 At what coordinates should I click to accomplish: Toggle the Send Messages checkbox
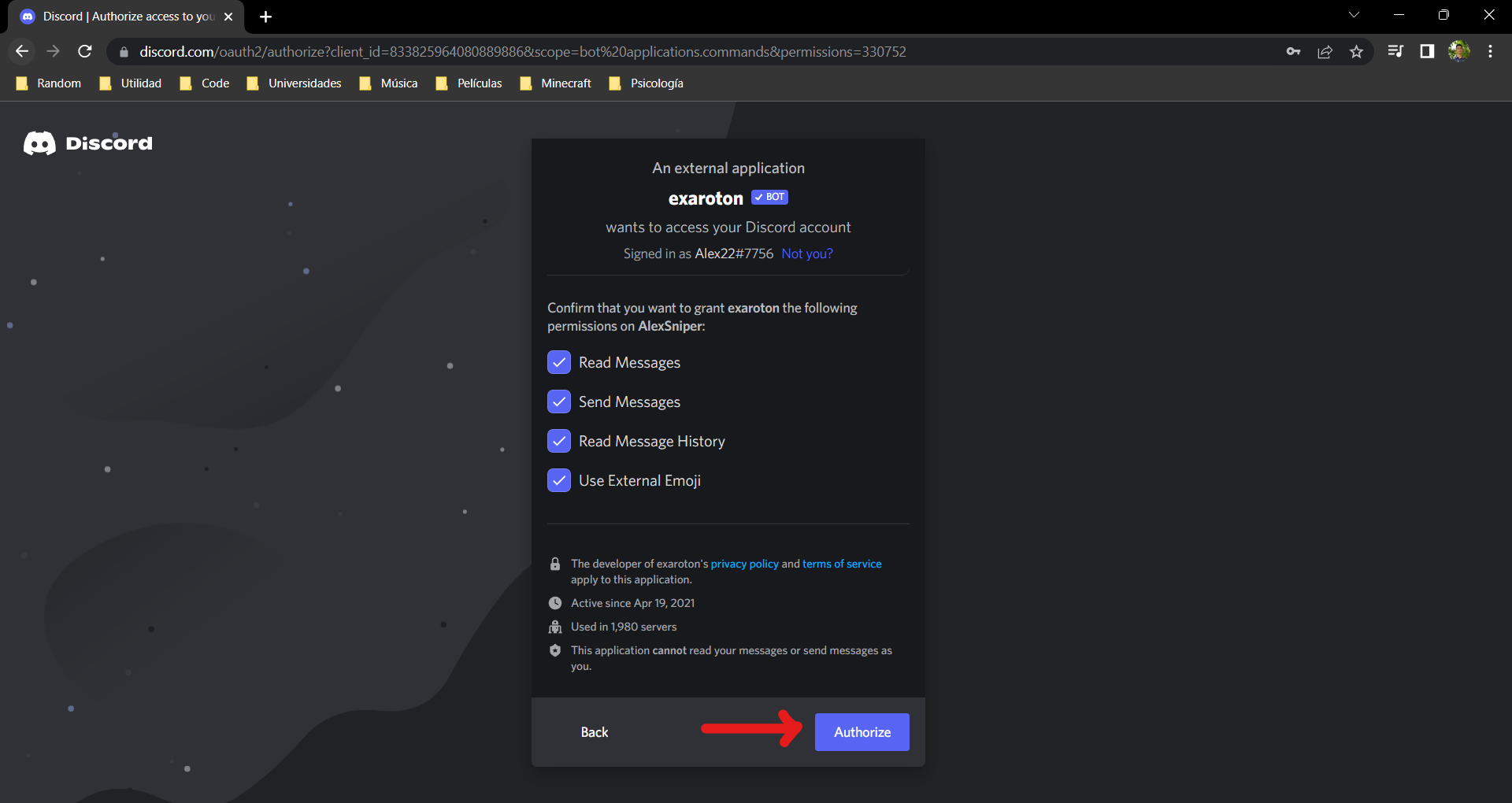[559, 401]
